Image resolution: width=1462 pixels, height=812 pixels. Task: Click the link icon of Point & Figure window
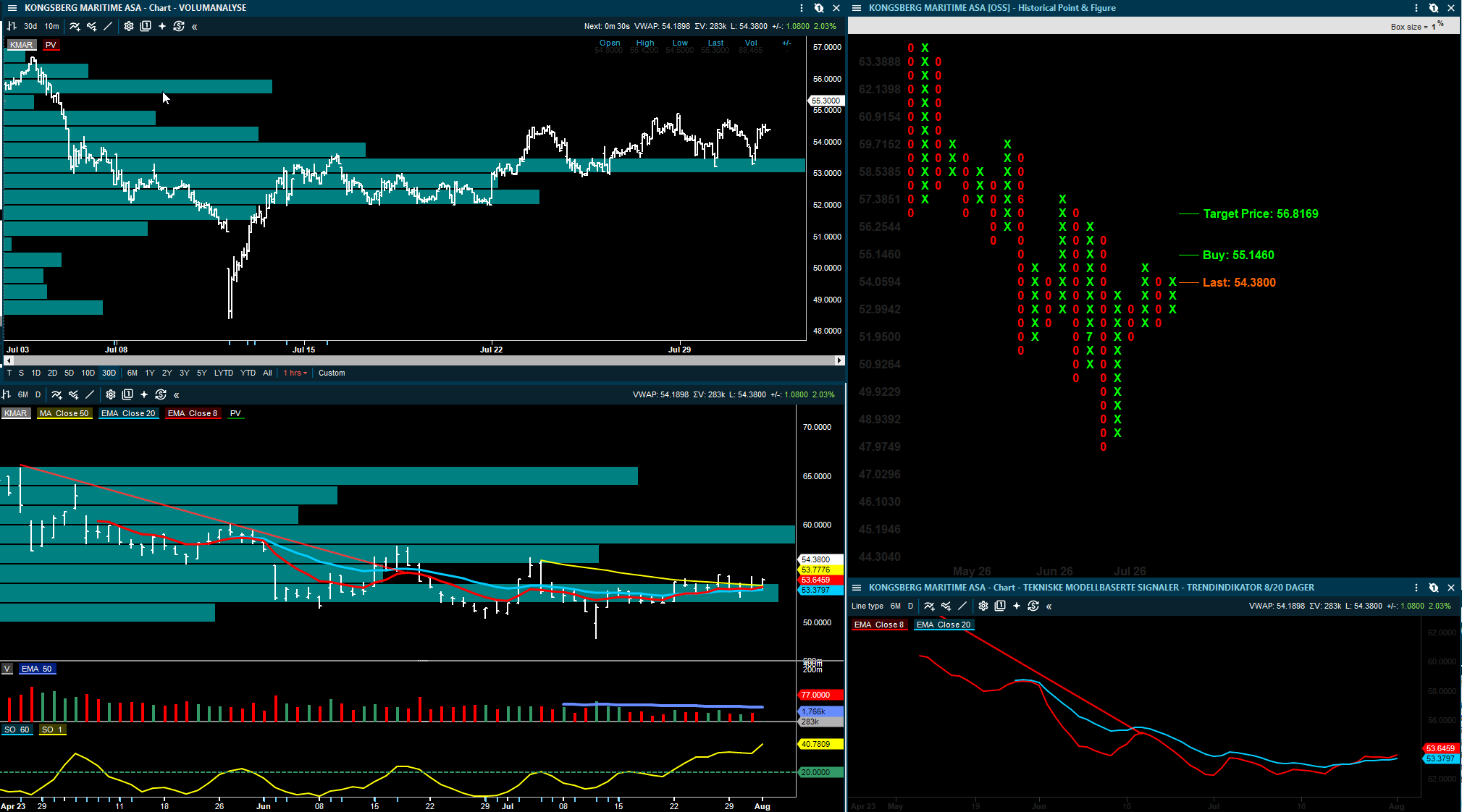1434,8
